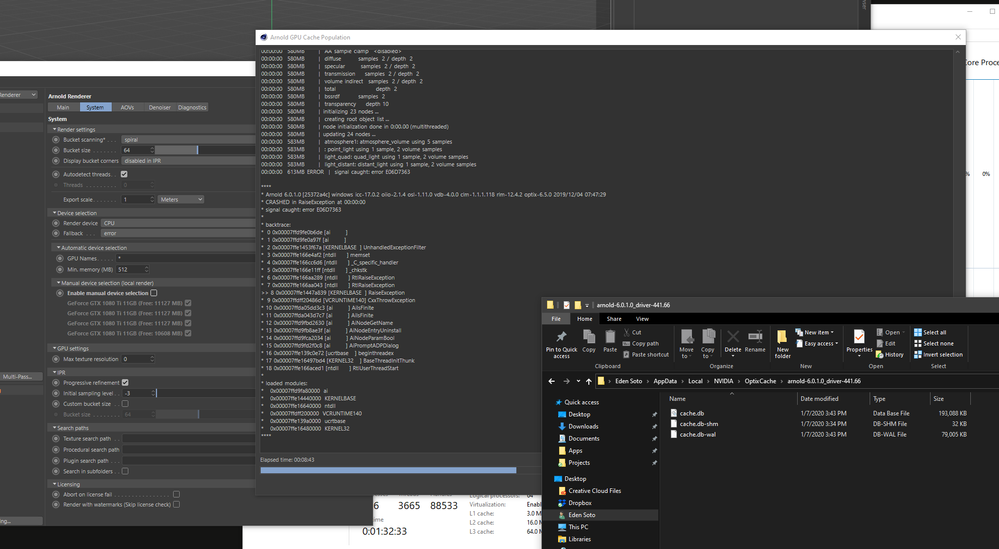Click Paste shortcut in the ribbon
The image size is (999, 549).
[645, 354]
